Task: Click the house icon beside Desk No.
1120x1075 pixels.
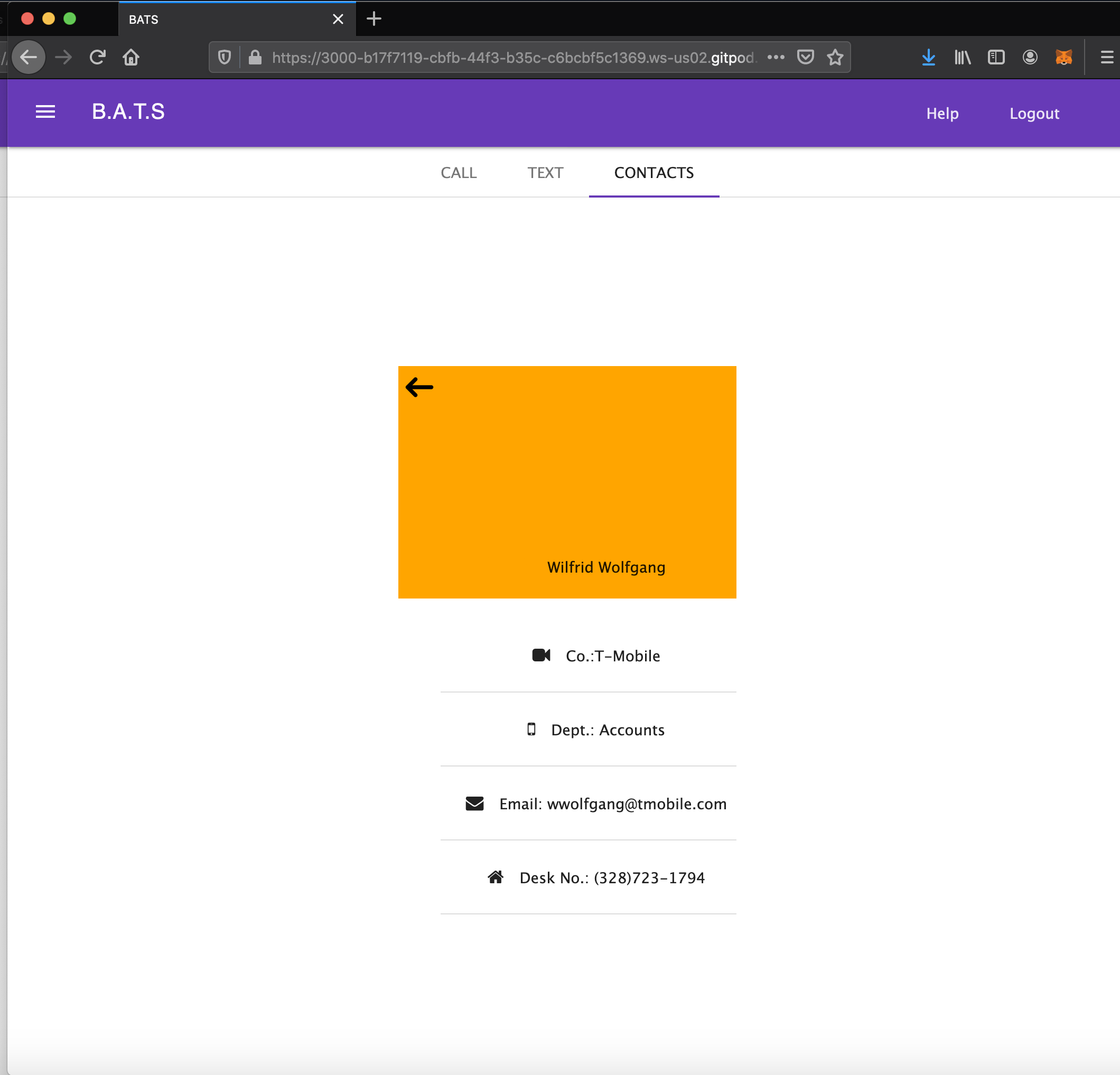Action: pyautogui.click(x=496, y=877)
